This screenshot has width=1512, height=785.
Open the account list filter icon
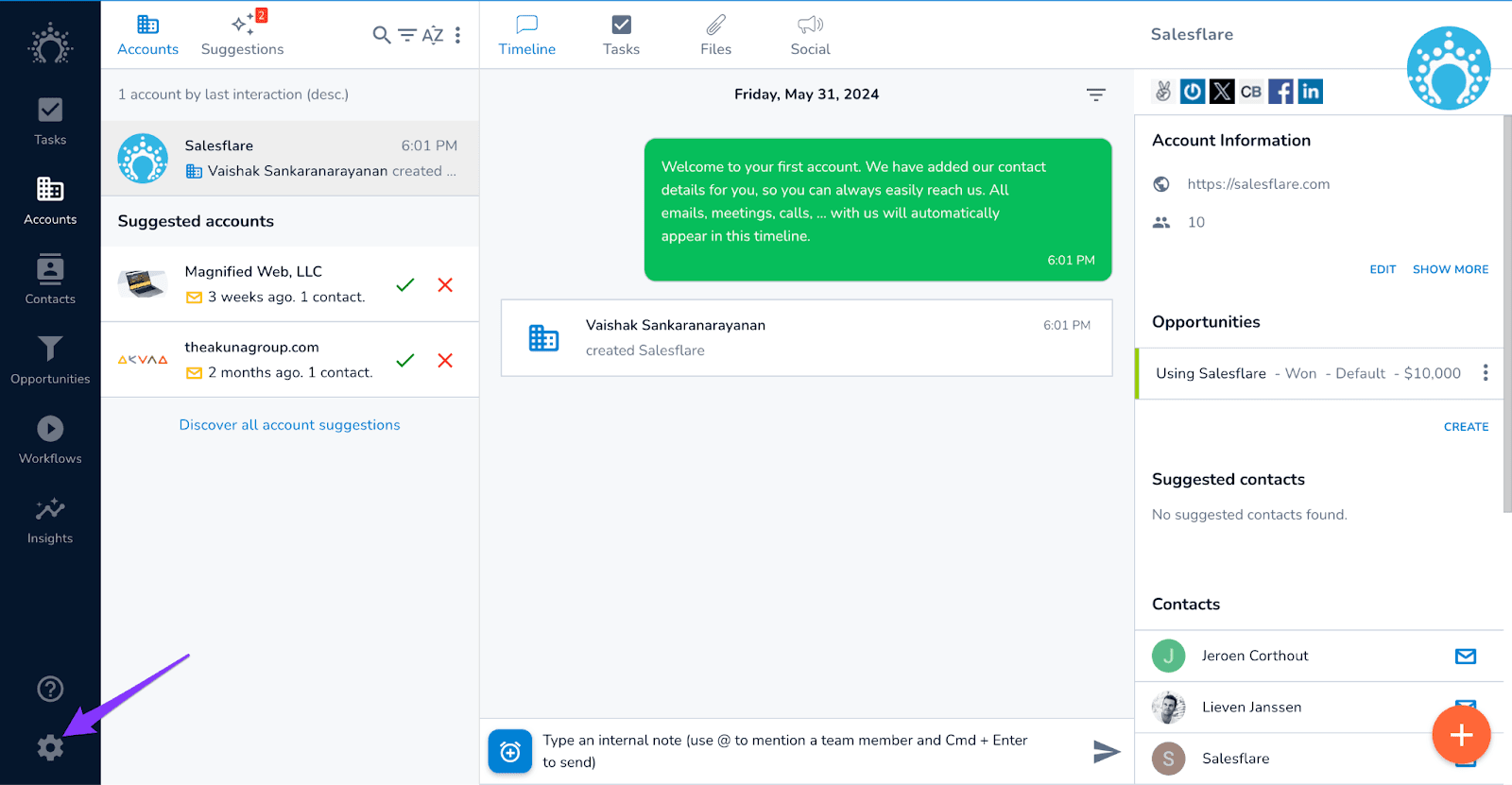[407, 35]
